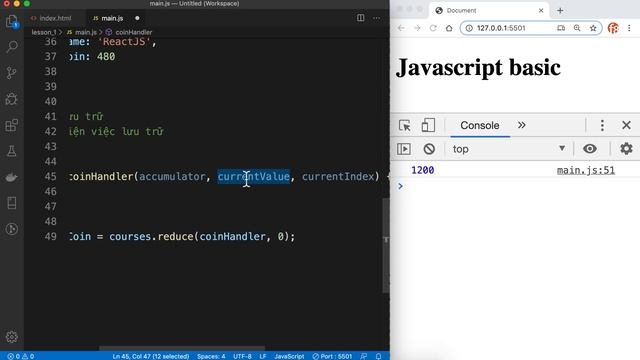Open the main.js:51 source link
Viewport: 640px width, 360px height.
pos(586,170)
